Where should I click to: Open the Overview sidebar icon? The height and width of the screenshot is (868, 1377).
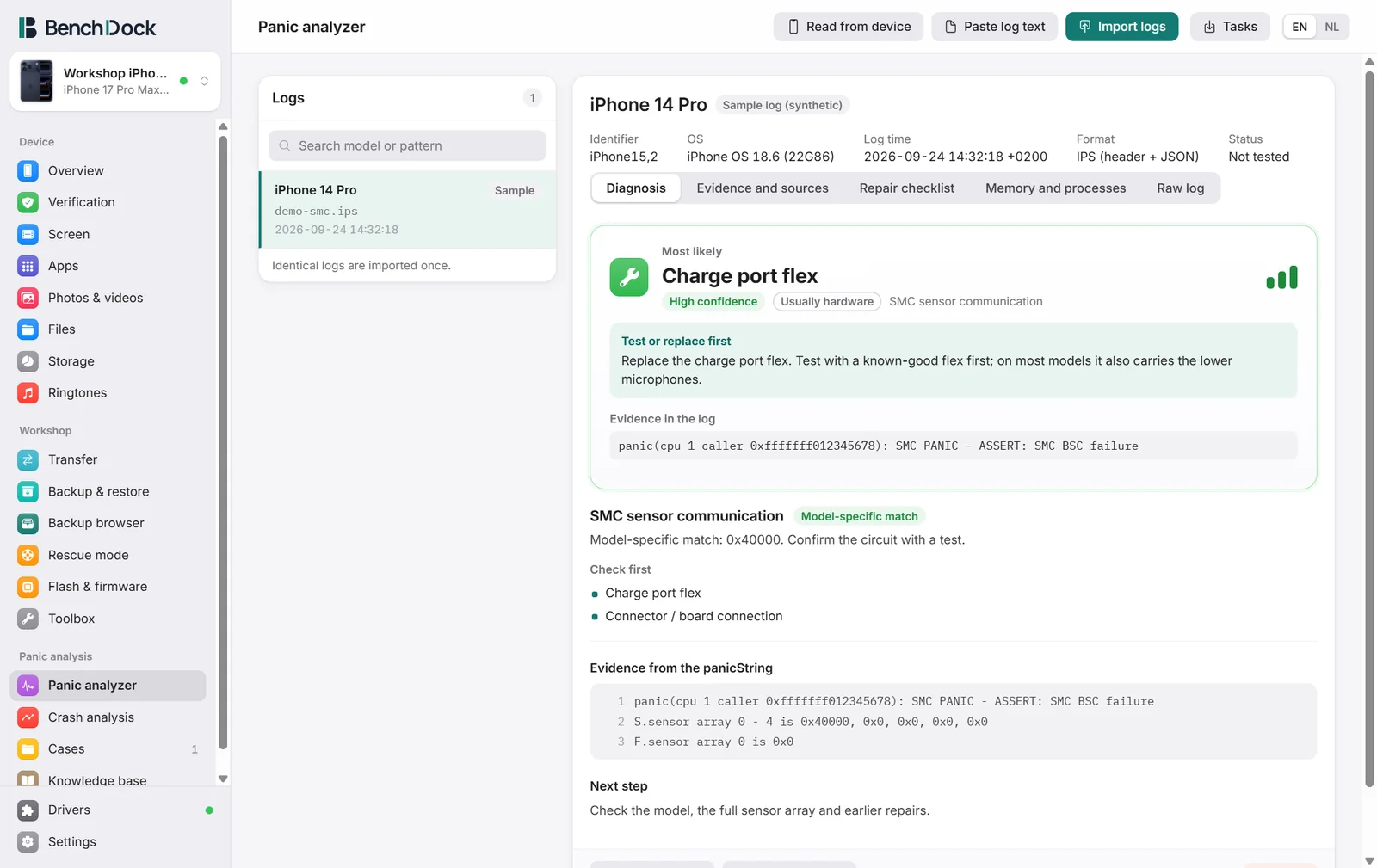pyautogui.click(x=28, y=170)
